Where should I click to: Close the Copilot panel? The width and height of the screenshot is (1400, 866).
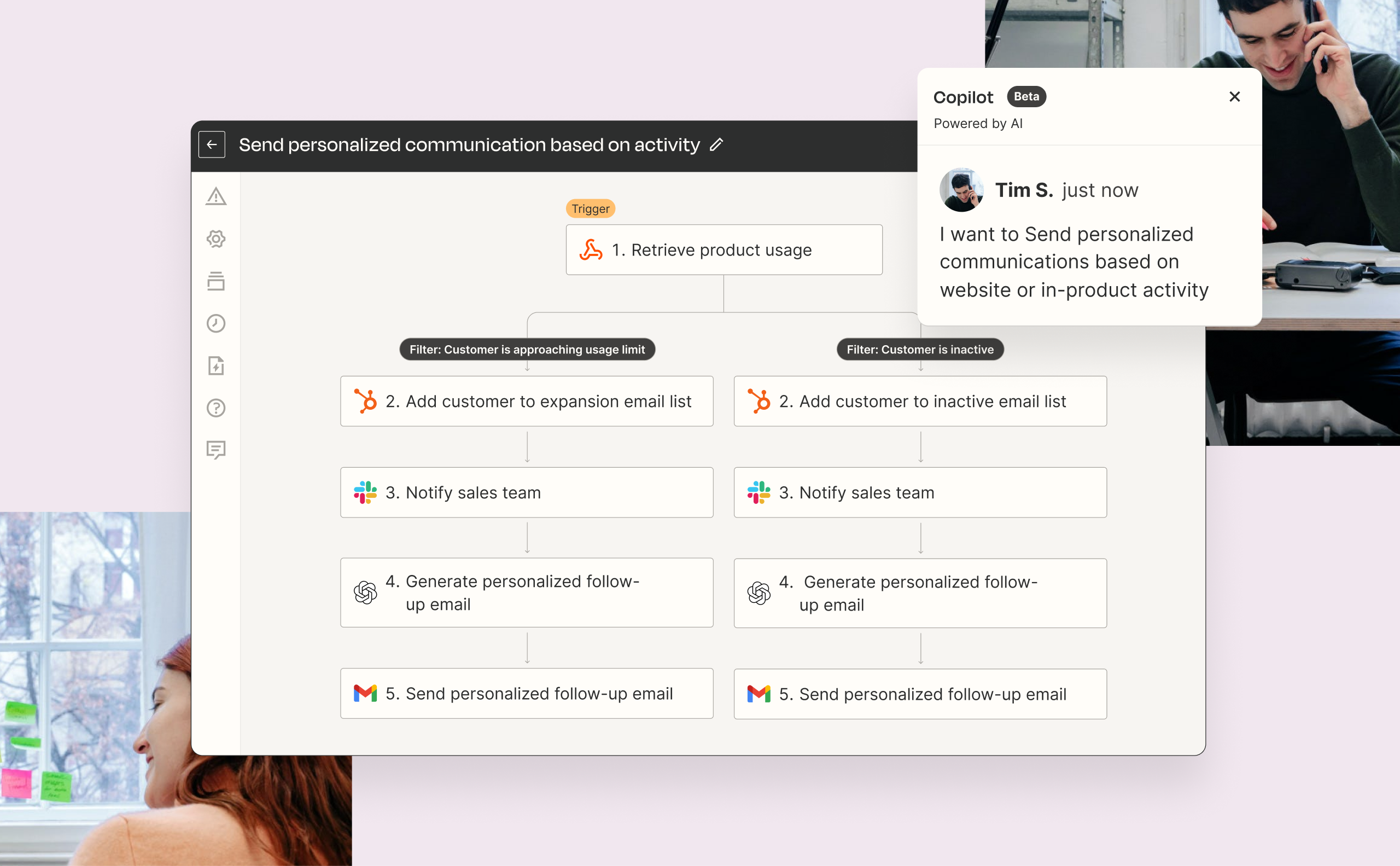[x=1234, y=97]
